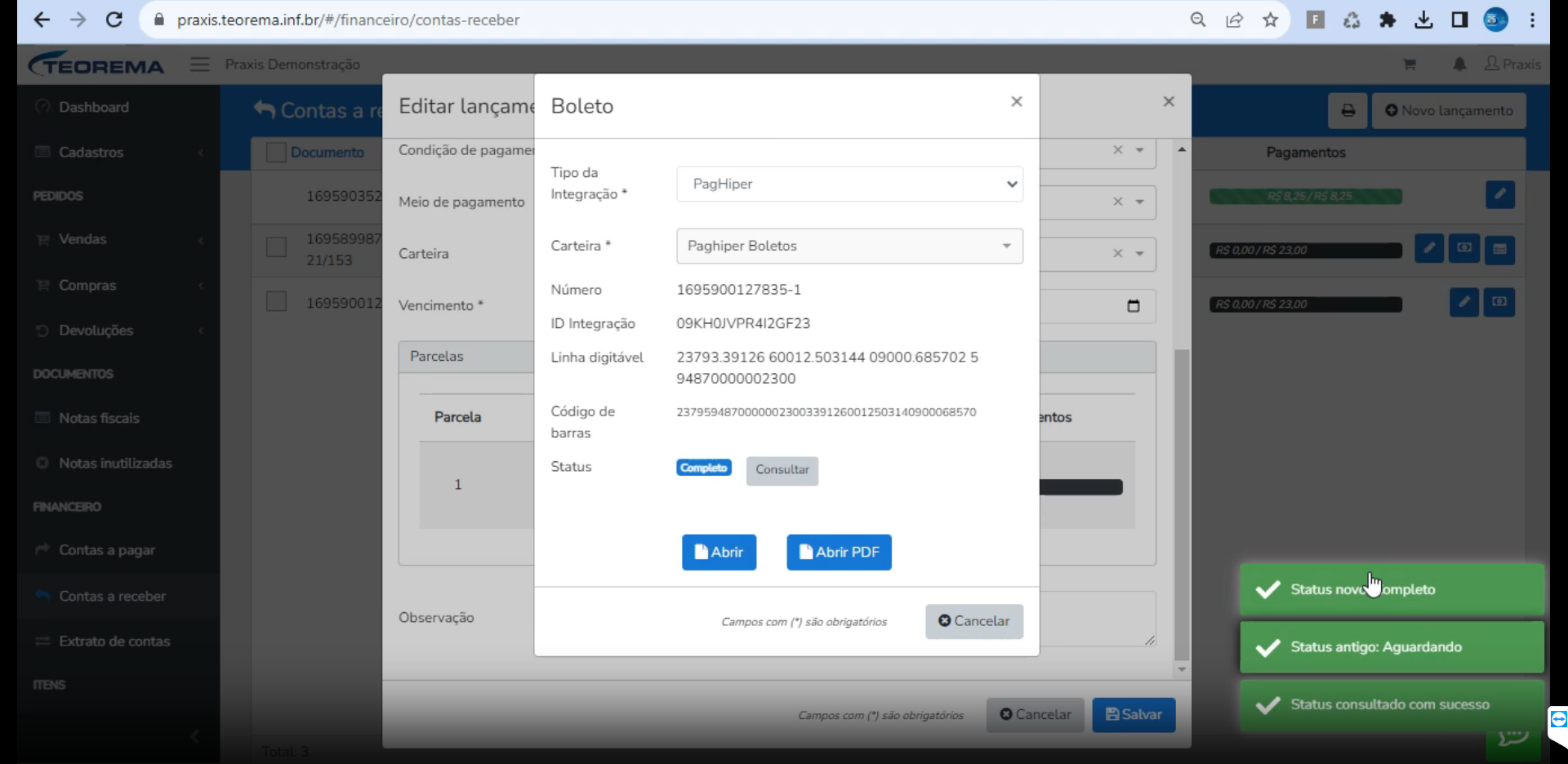Image resolution: width=1568 pixels, height=764 pixels.
Task: Click the browser back arrow
Action: click(x=42, y=20)
